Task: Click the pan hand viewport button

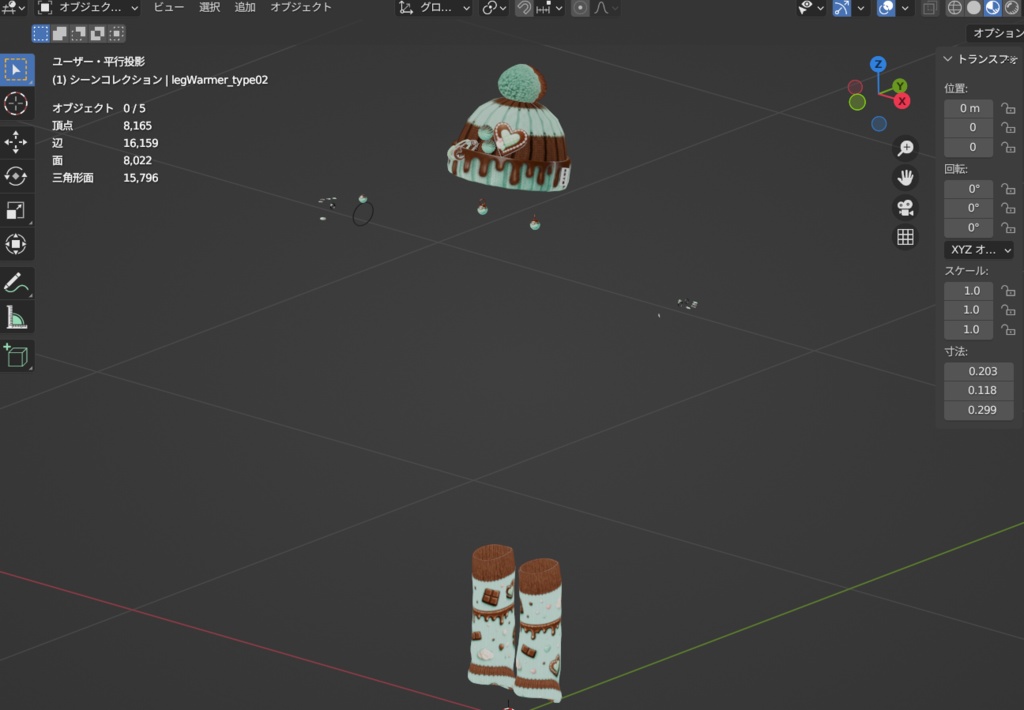Action: 905,178
